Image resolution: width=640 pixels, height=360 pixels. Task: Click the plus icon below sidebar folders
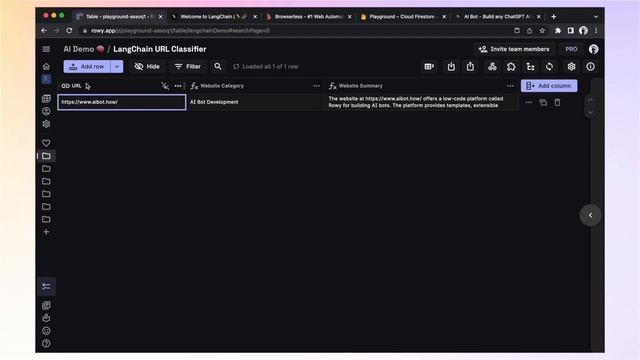(x=46, y=232)
